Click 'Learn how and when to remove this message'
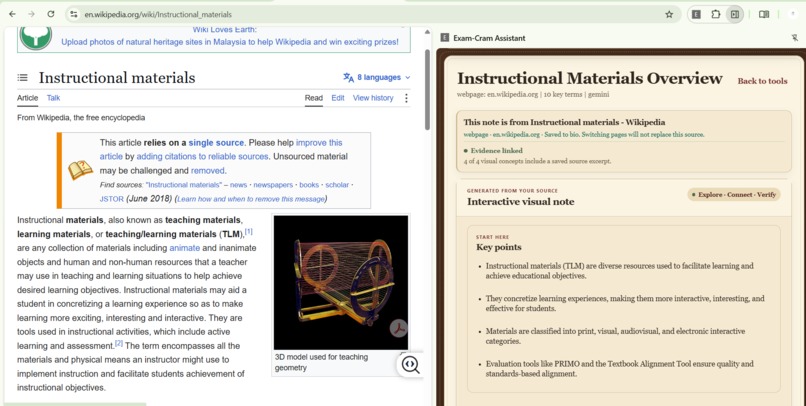806x406 pixels. [x=251, y=199]
